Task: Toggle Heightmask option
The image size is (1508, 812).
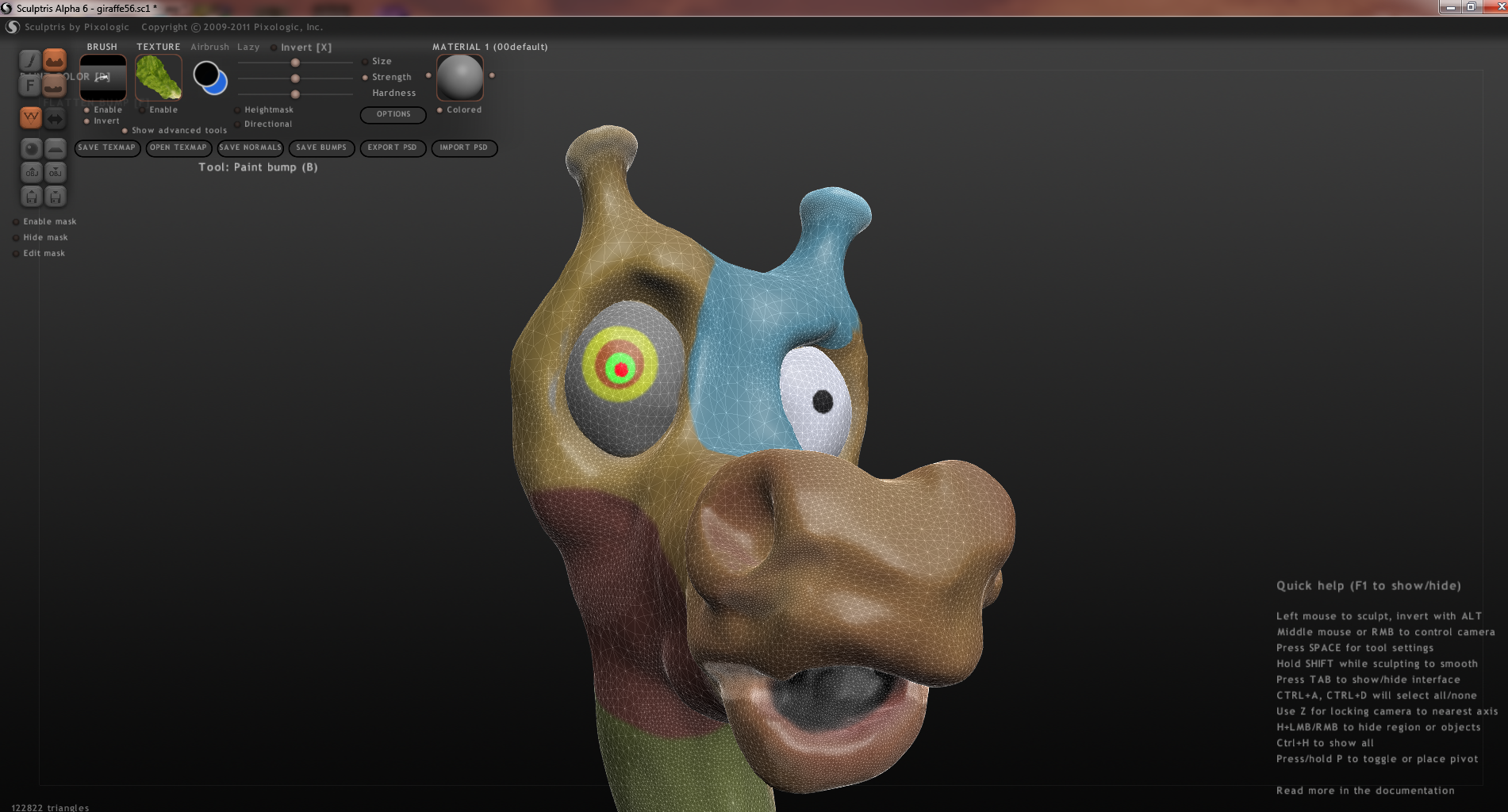Action: [263, 110]
